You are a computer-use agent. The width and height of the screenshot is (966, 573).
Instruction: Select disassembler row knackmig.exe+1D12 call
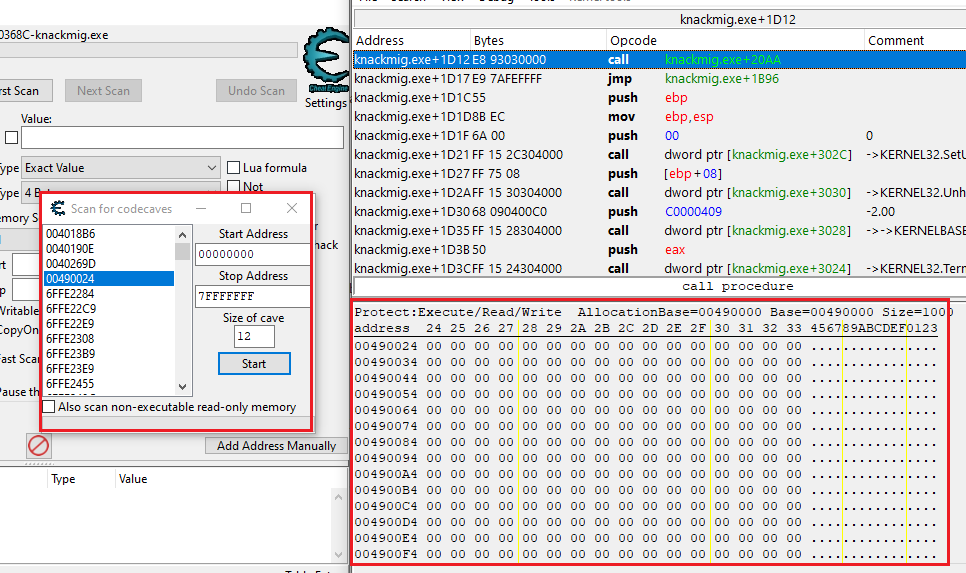660,59
